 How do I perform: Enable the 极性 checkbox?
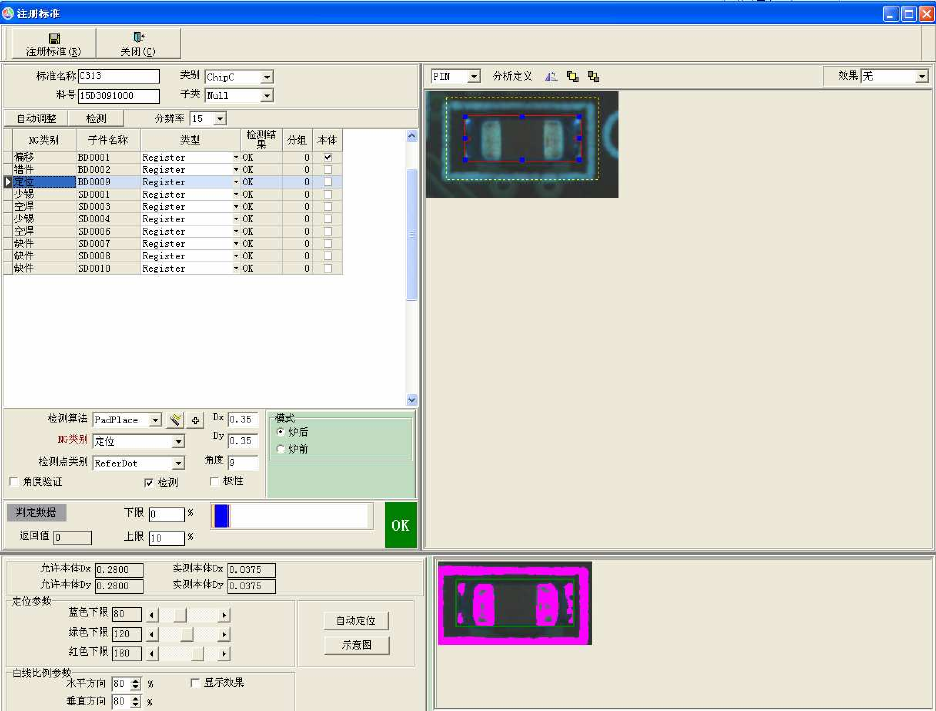pos(215,481)
